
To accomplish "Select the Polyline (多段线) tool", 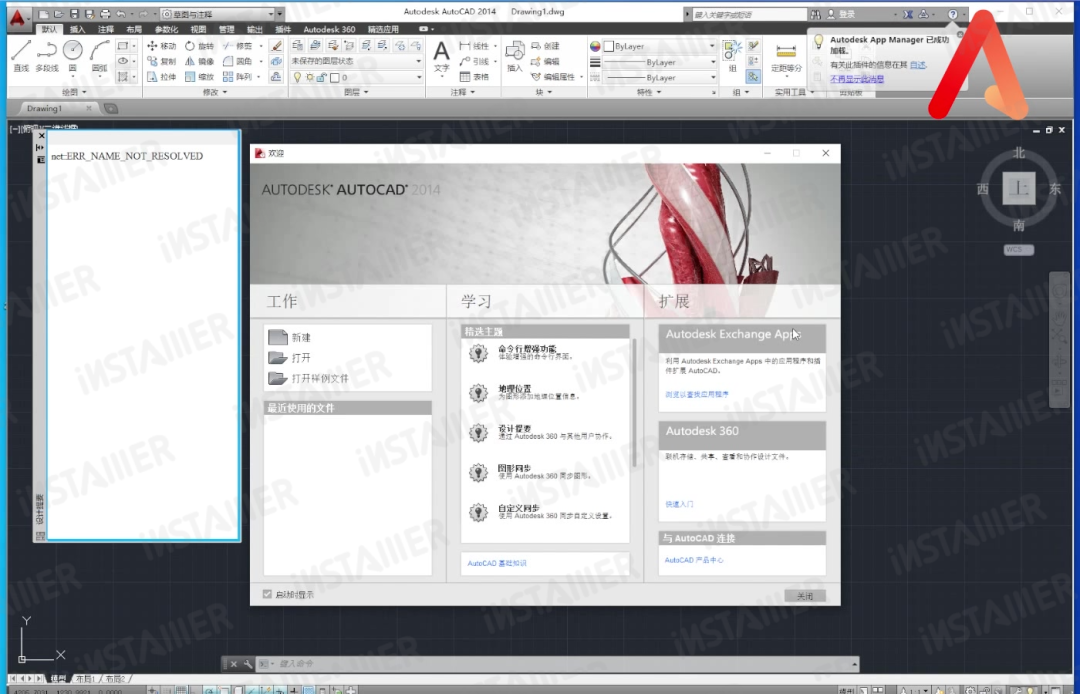I will pyautogui.click(x=47, y=55).
